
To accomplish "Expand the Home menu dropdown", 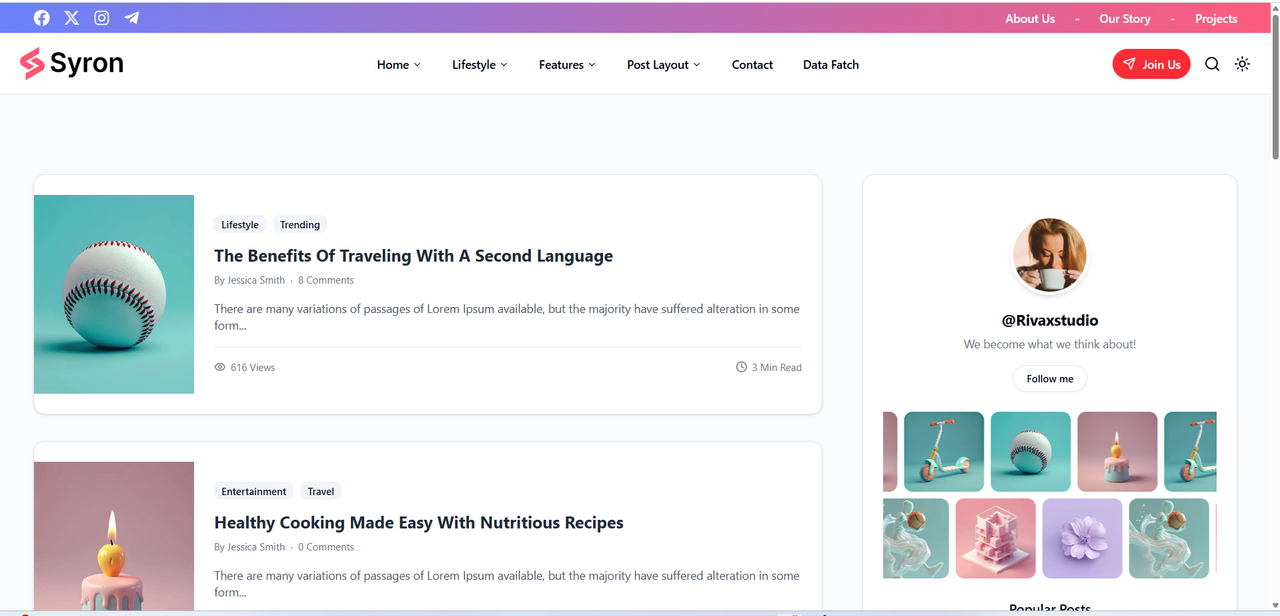I will pyautogui.click(x=398, y=65).
